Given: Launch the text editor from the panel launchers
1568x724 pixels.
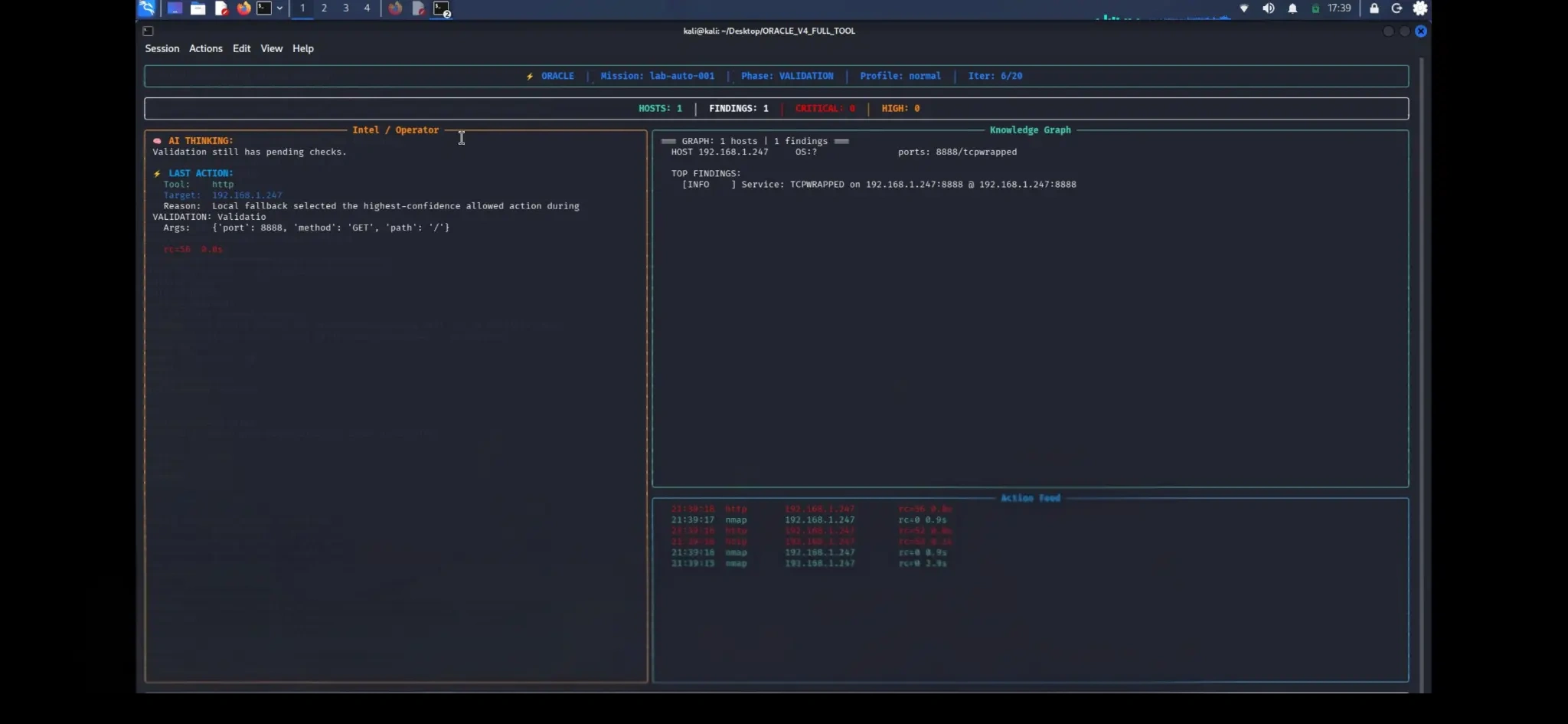Looking at the screenshot, I should click(221, 8).
